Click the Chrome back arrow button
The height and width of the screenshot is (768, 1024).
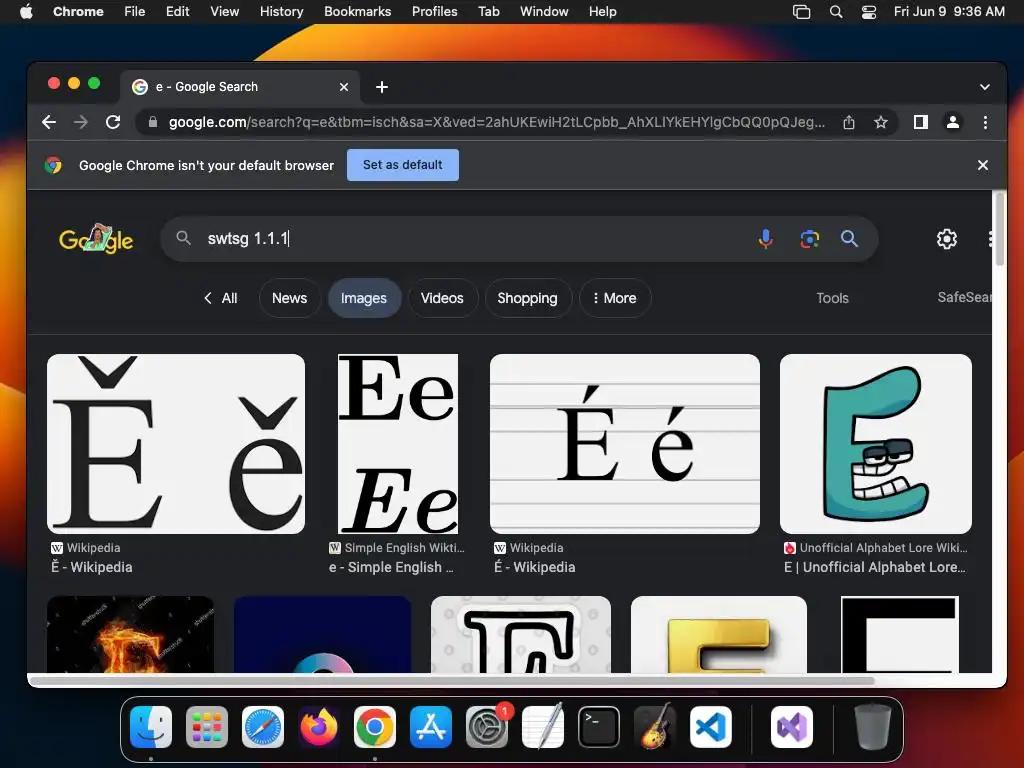coord(49,122)
